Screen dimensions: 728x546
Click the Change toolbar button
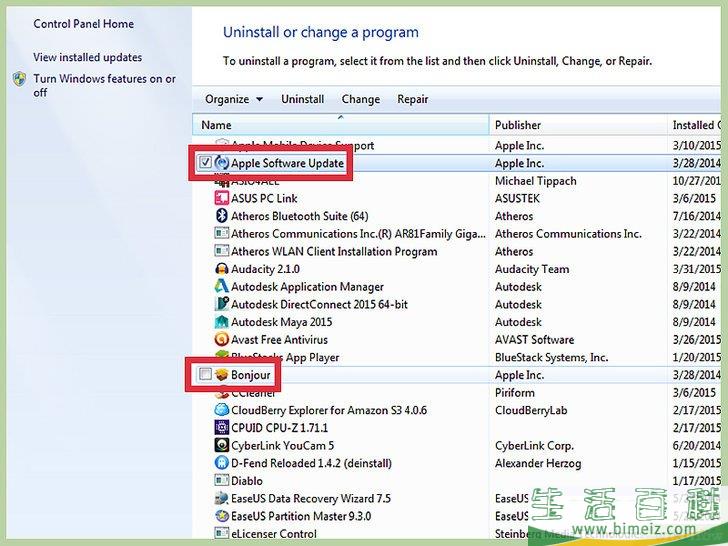[x=361, y=99]
